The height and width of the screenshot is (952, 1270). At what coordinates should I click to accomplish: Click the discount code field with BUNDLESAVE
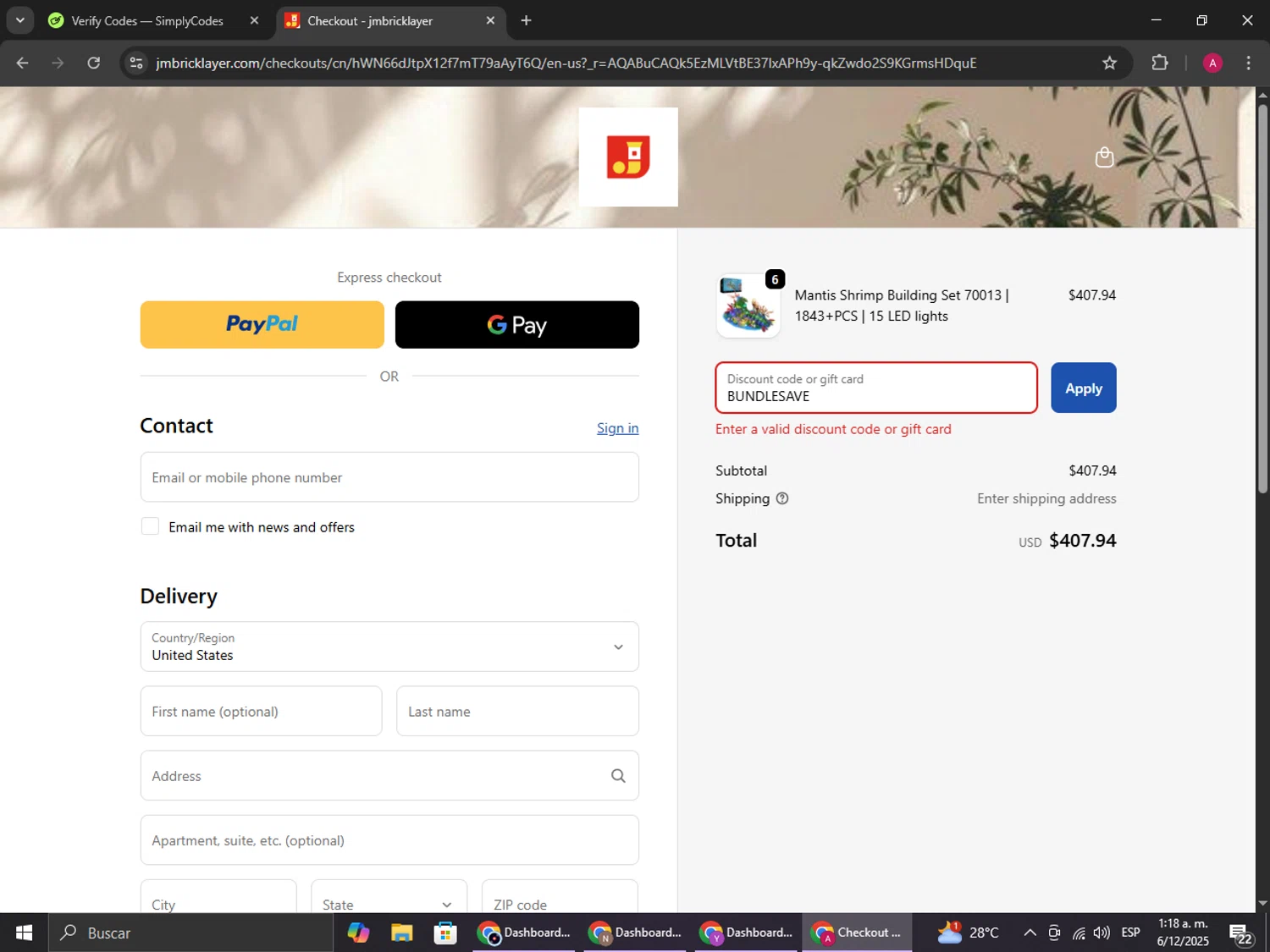coord(876,388)
